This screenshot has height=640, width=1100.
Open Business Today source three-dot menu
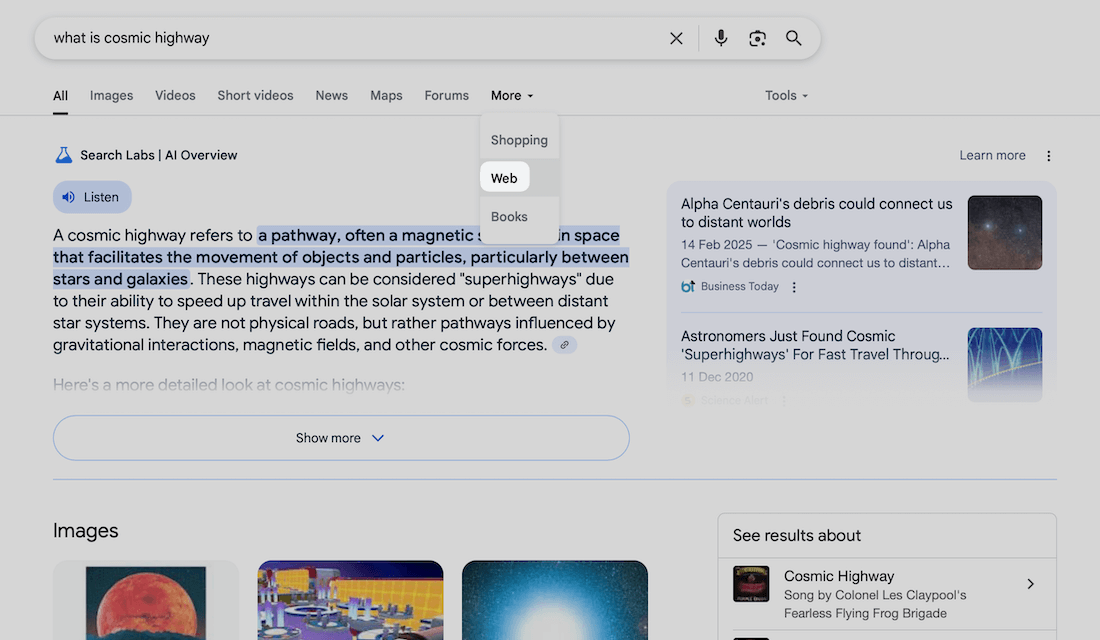click(x=794, y=287)
